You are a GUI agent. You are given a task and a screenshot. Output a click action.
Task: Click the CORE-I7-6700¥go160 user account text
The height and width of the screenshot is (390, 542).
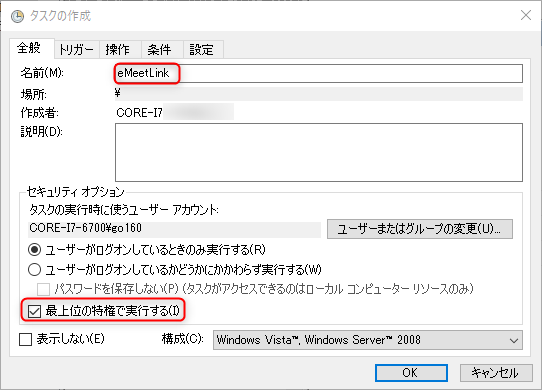(x=86, y=228)
